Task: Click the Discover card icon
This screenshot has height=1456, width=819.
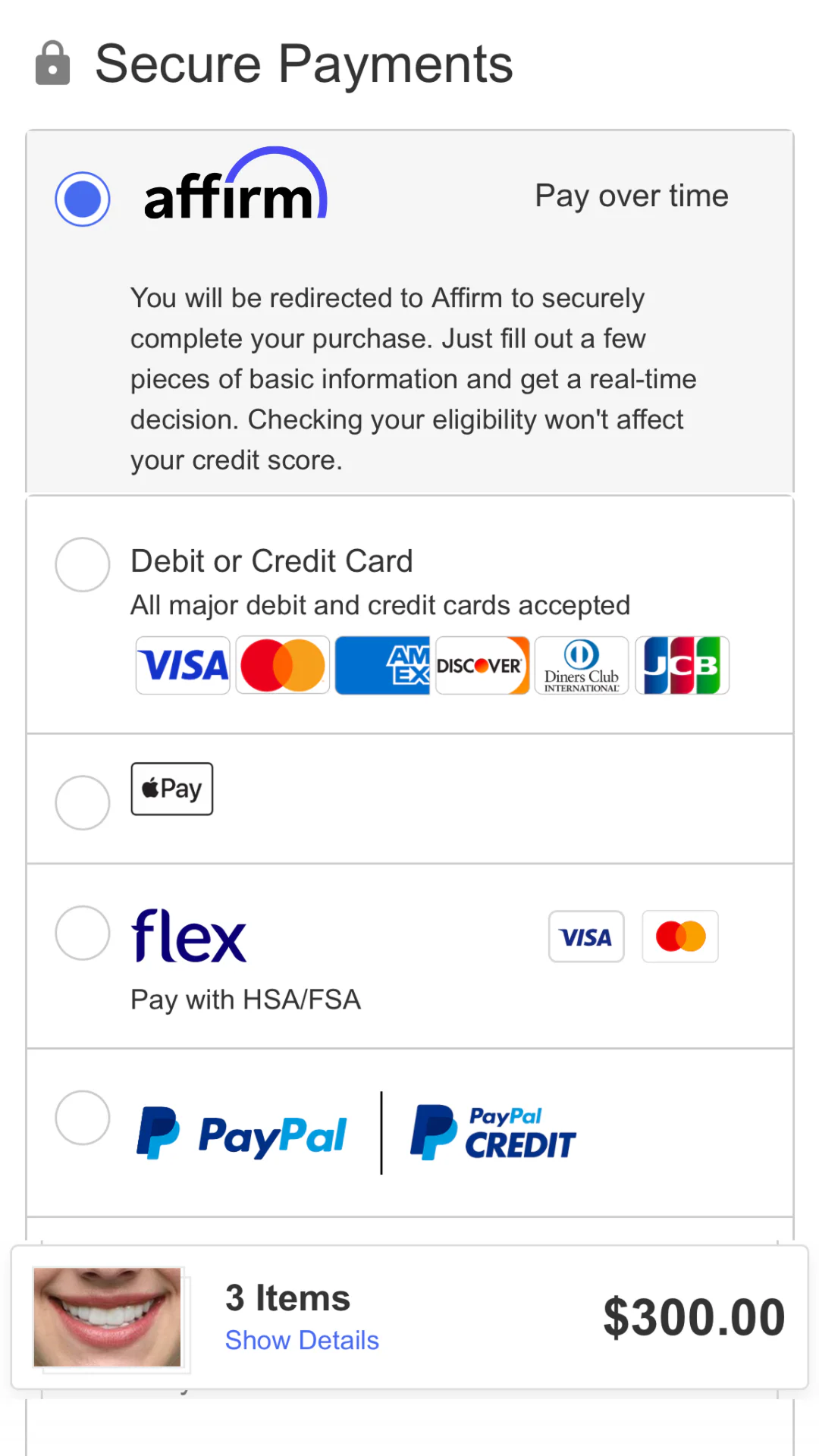Action: click(x=482, y=665)
